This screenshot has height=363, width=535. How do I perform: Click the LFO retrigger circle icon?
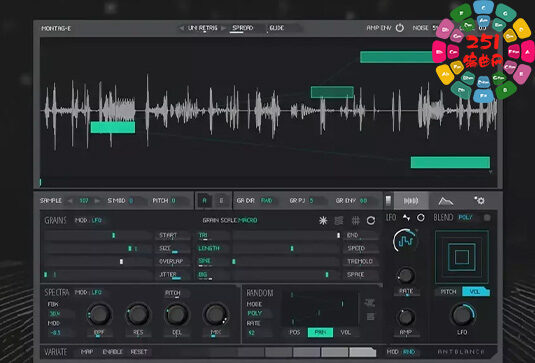coord(421,218)
